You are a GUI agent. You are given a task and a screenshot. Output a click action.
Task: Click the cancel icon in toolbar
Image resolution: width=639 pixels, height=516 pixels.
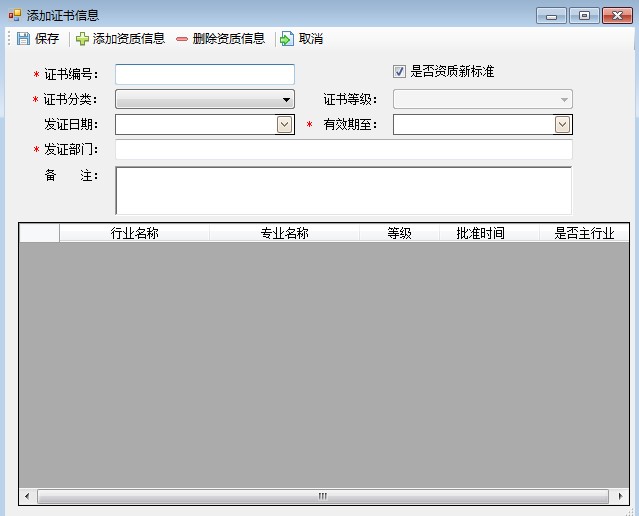point(287,39)
